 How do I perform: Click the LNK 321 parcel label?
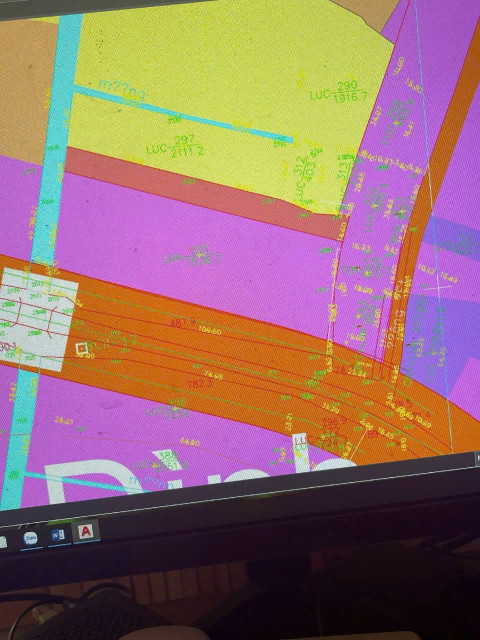192,255
